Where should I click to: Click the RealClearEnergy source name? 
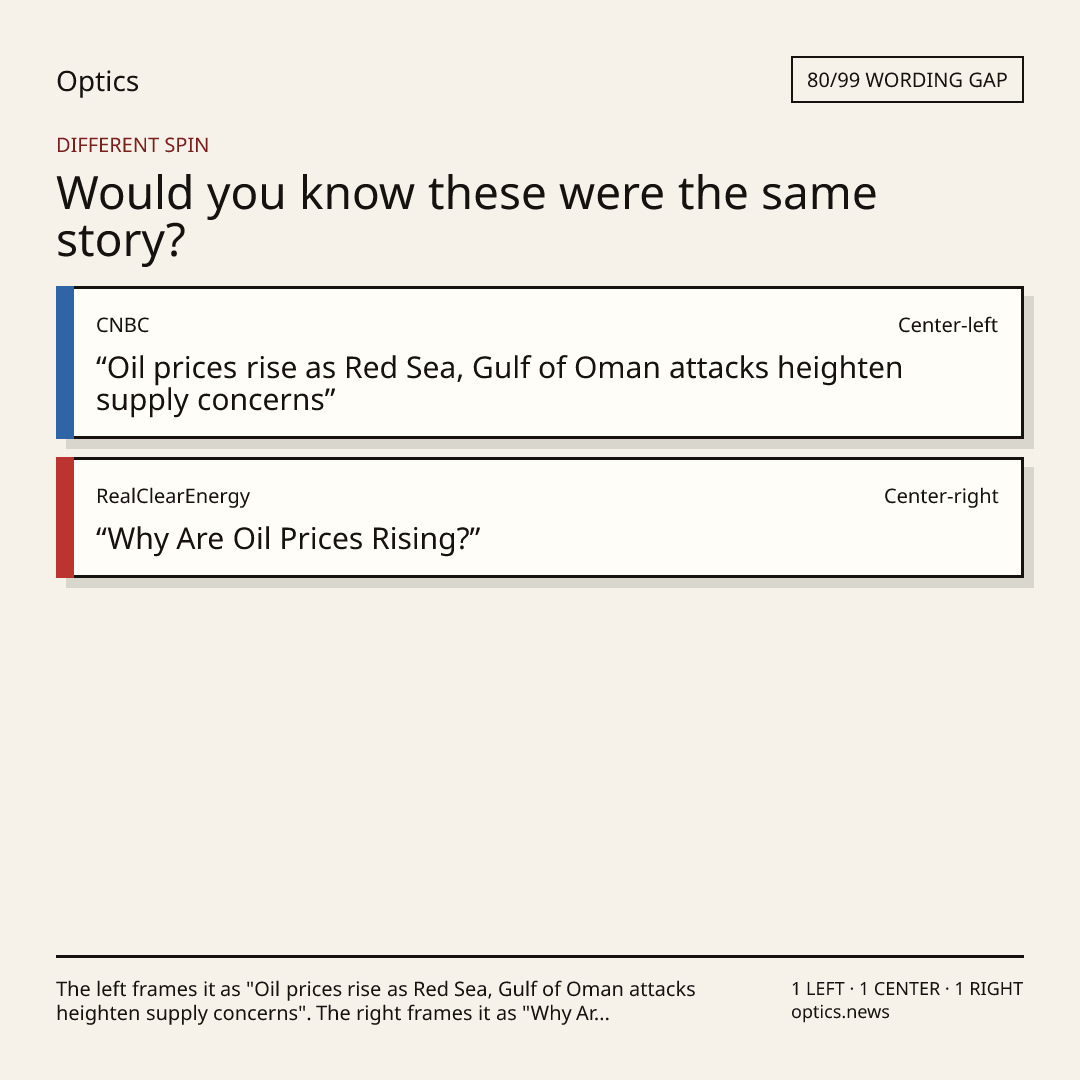pos(173,497)
